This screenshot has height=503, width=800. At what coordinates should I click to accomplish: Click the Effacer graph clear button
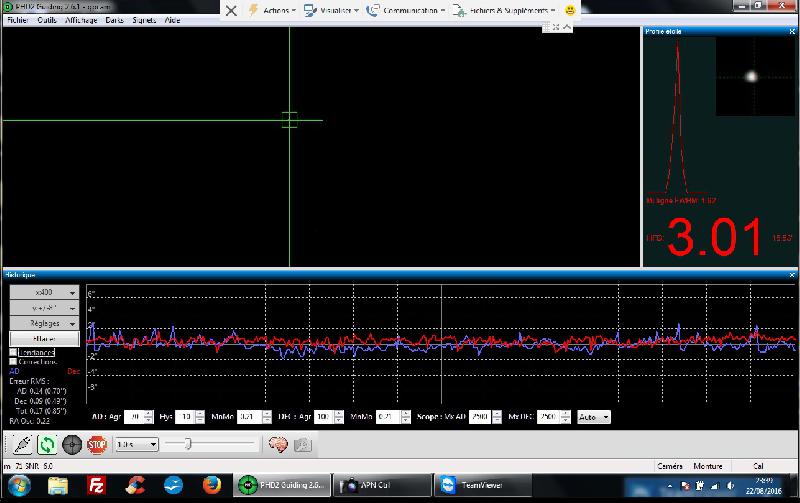tap(44, 339)
